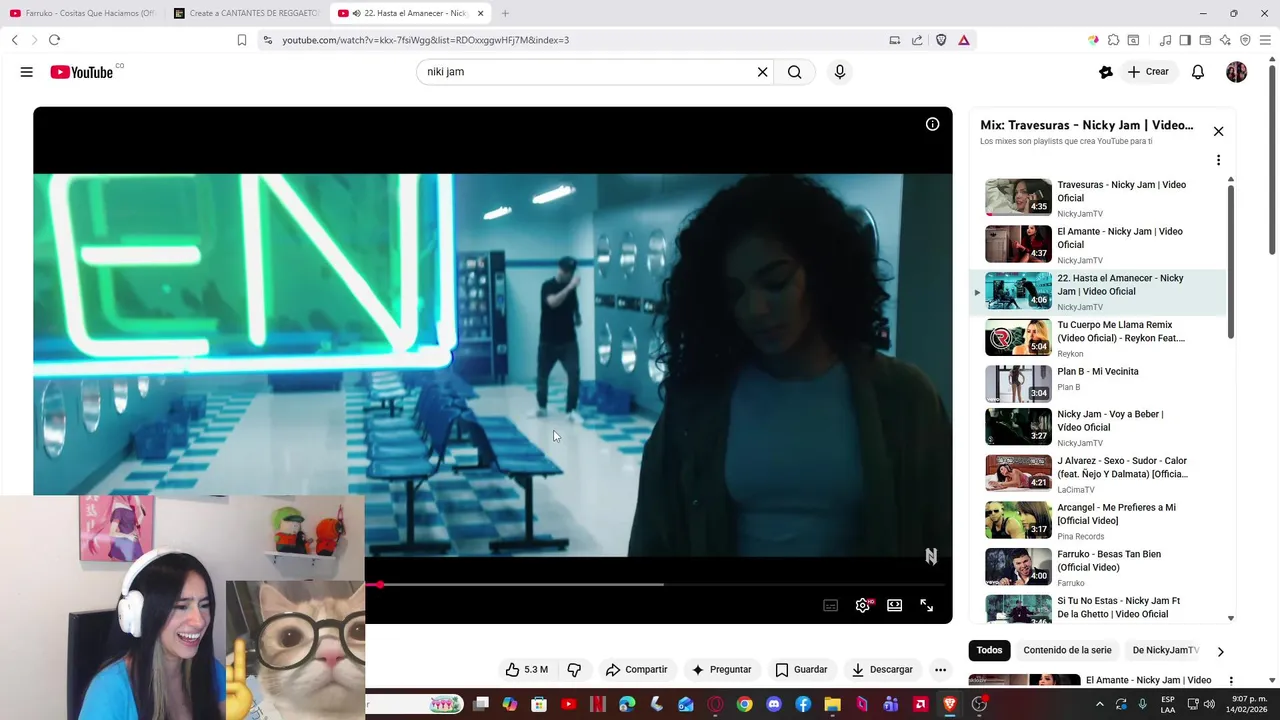Share this page from address bar

pos(917,40)
